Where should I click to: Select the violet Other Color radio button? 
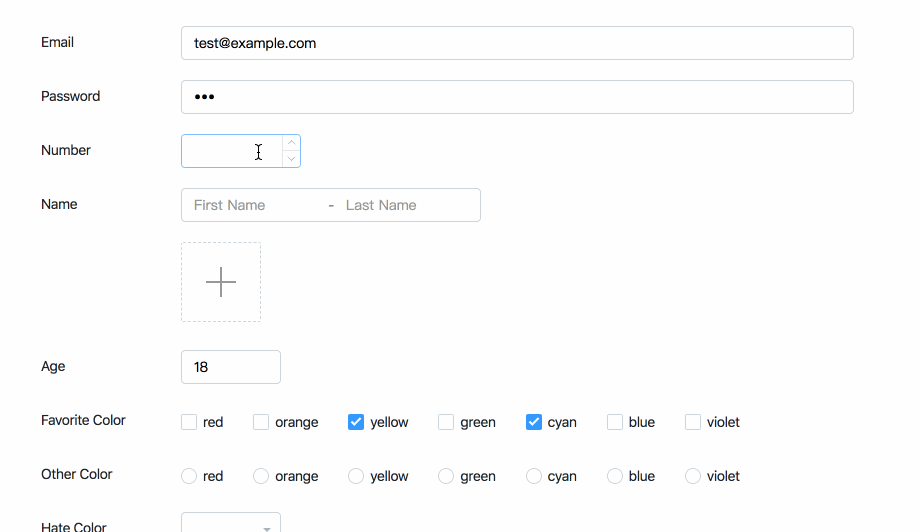[x=693, y=476]
